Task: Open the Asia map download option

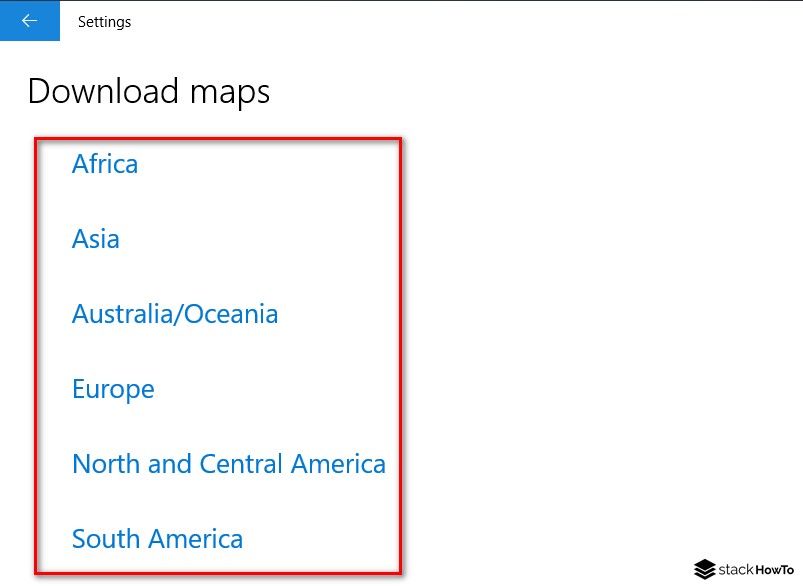Action: [95, 239]
